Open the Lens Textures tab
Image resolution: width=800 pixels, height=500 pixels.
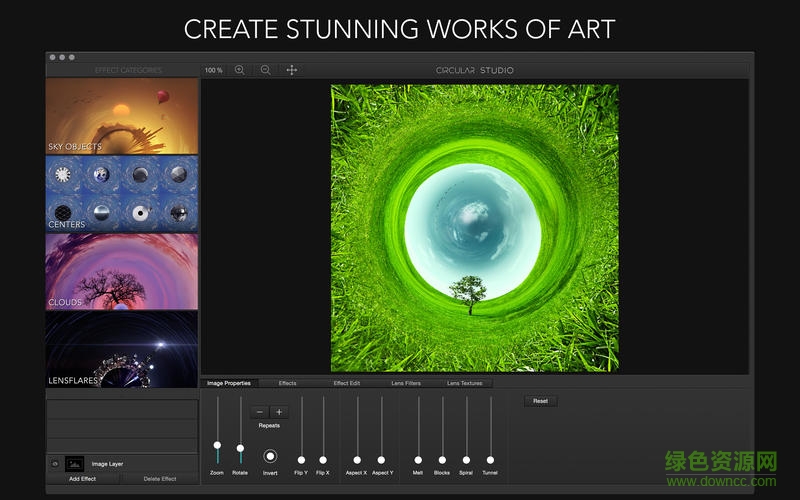point(464,383)
